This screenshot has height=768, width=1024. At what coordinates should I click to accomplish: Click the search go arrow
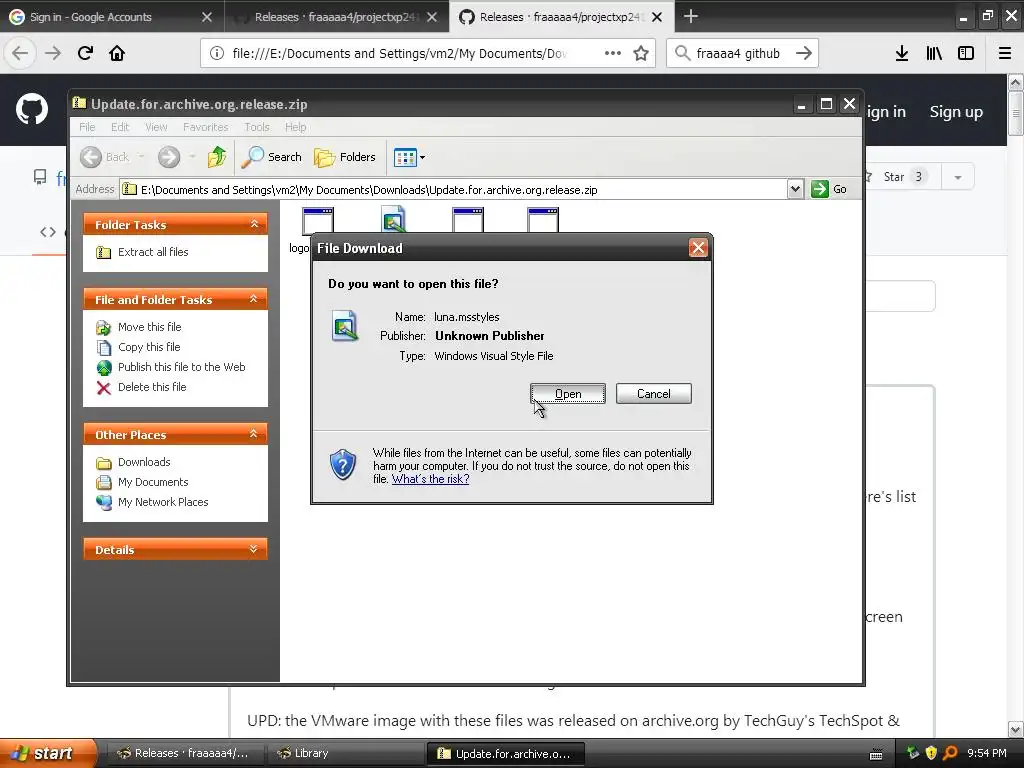(x=804, y=53)
